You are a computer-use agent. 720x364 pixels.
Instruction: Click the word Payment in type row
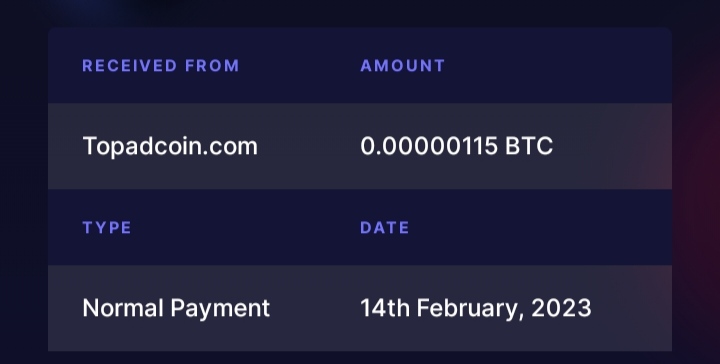[220, 308]
